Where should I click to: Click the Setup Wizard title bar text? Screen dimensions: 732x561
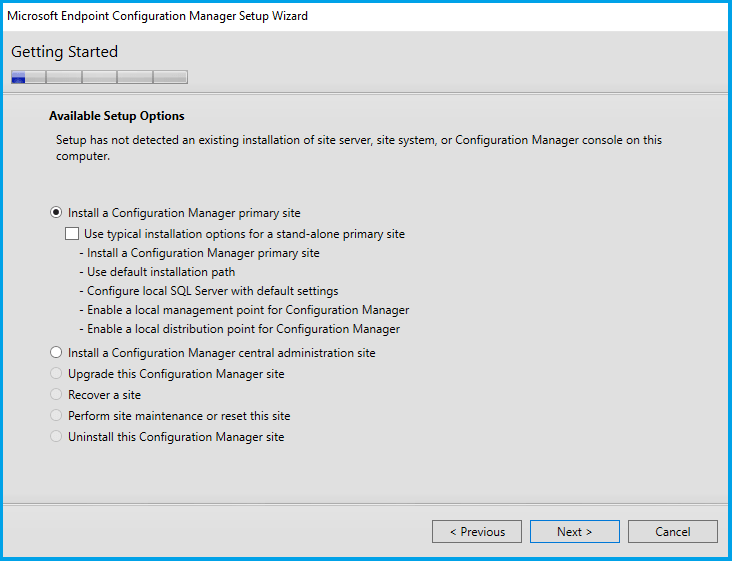(158, 16)
